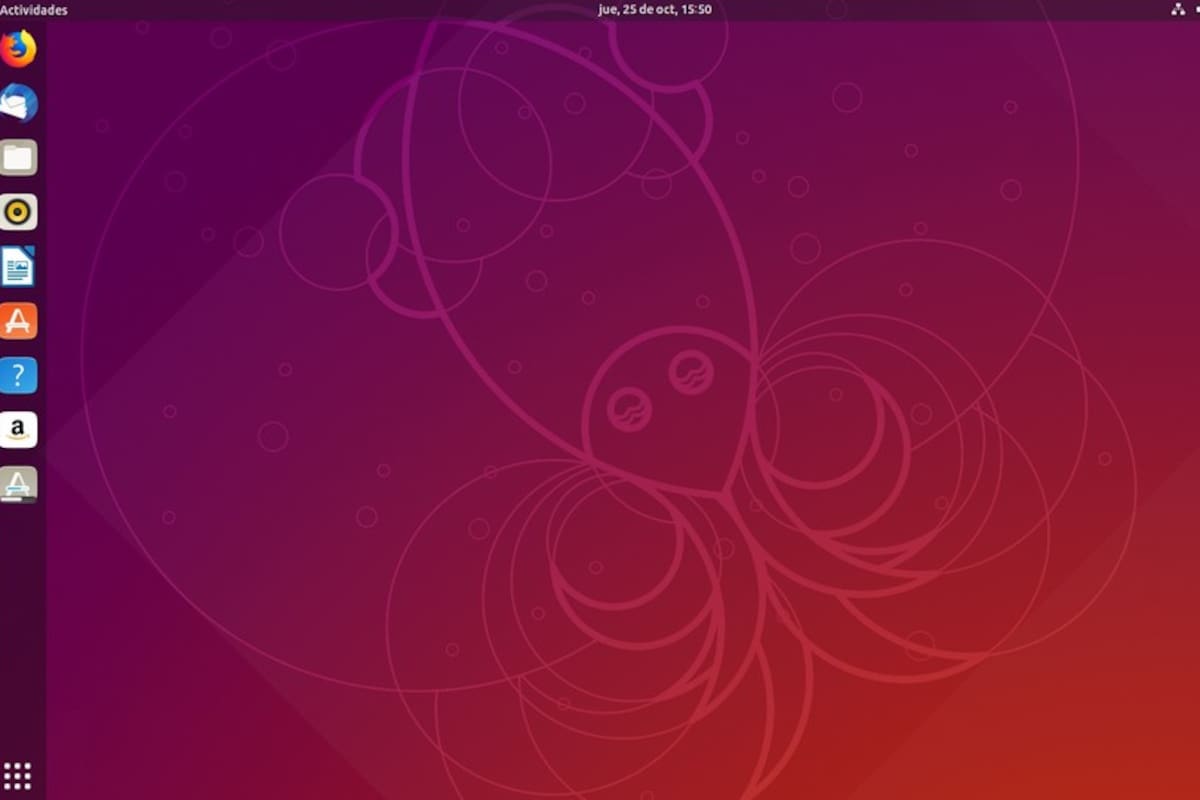Click Actividades to begin an app search
The width and height of the screenshot is (1200, 800).
[x=34, y=9]
